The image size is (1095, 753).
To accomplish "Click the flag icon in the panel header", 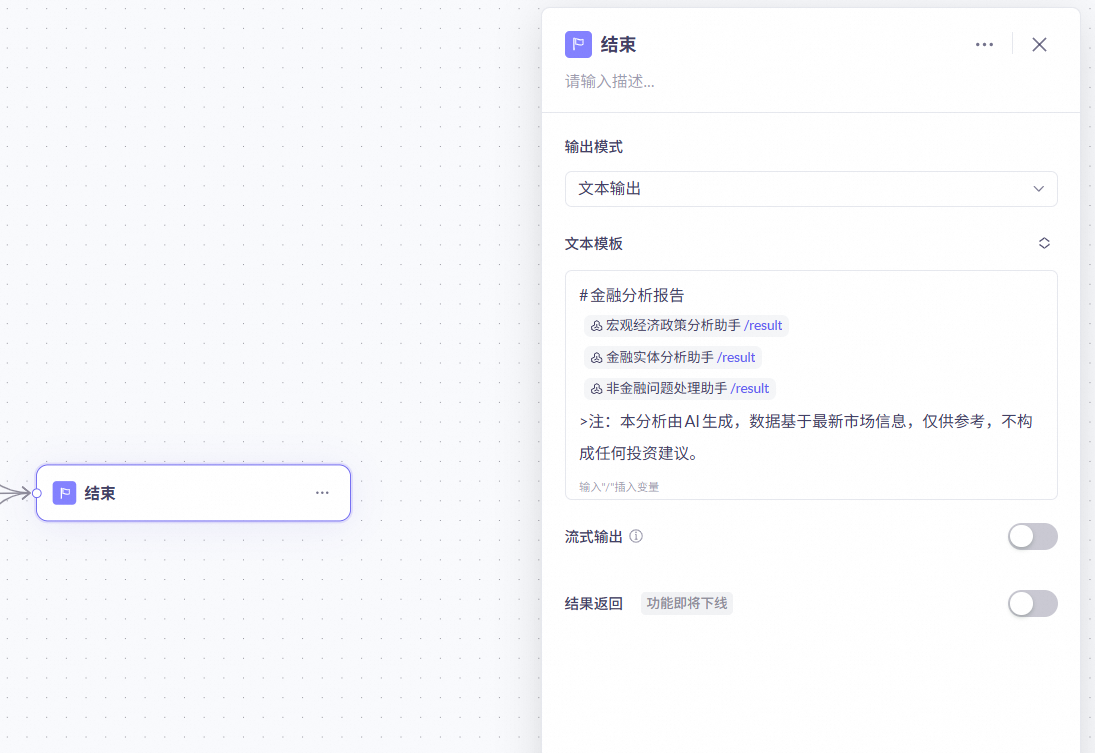I will [x=578, y=45].
